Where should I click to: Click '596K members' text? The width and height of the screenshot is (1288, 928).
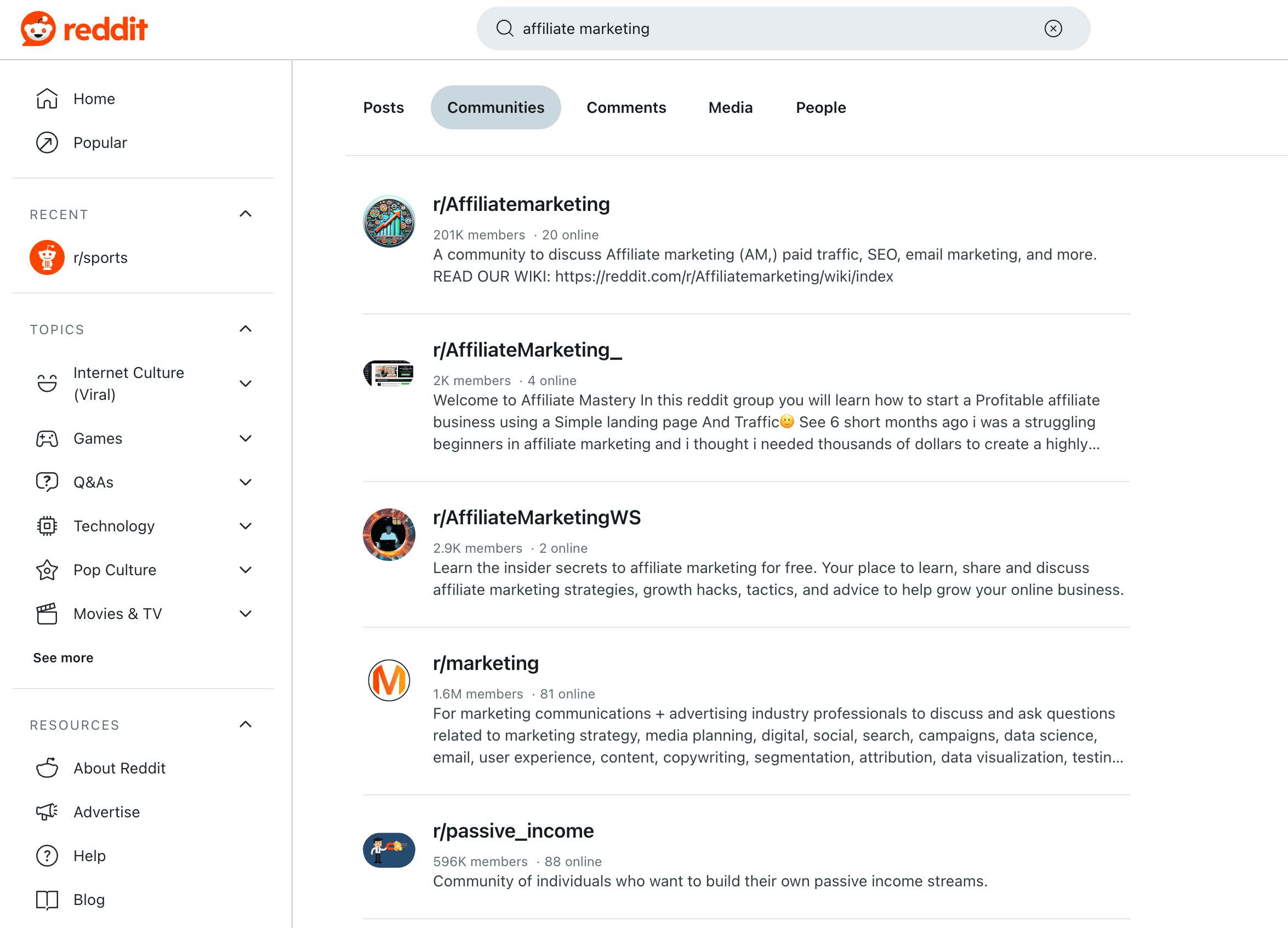pos(480,861)
